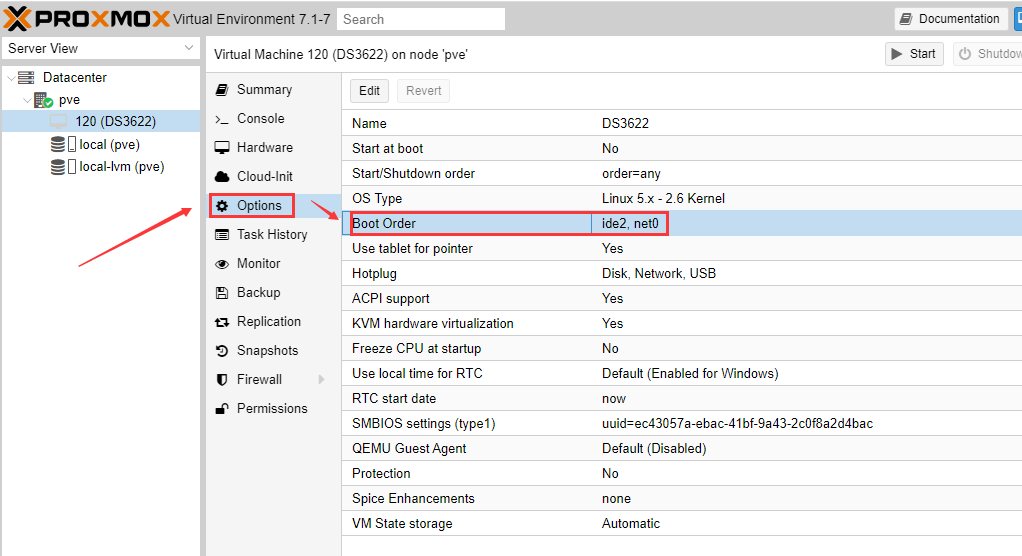
Task: Click the Cloud-Init cloud icon
Action: pos(222,177)
